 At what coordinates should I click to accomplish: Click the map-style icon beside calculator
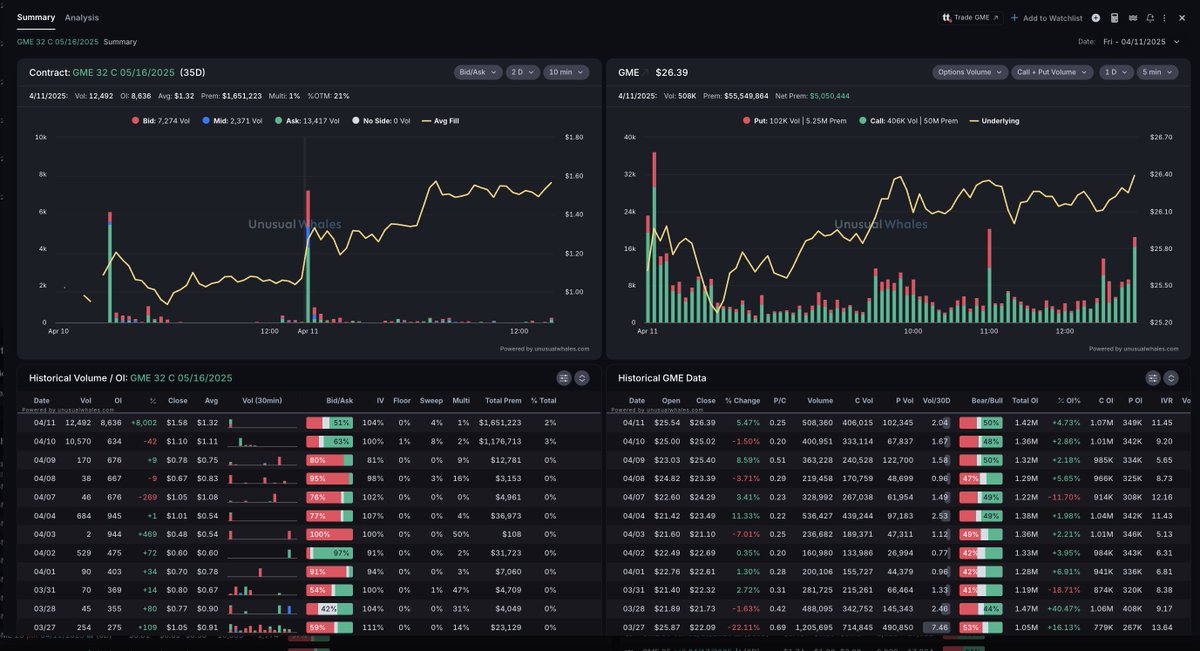[x=1132, y=18]
